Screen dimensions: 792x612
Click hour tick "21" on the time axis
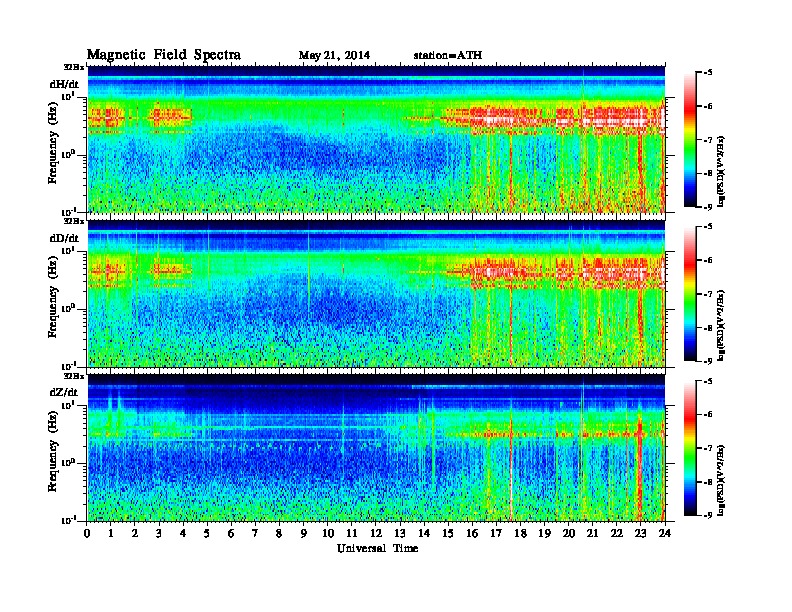pyautogui.click(x=592, y=533)
